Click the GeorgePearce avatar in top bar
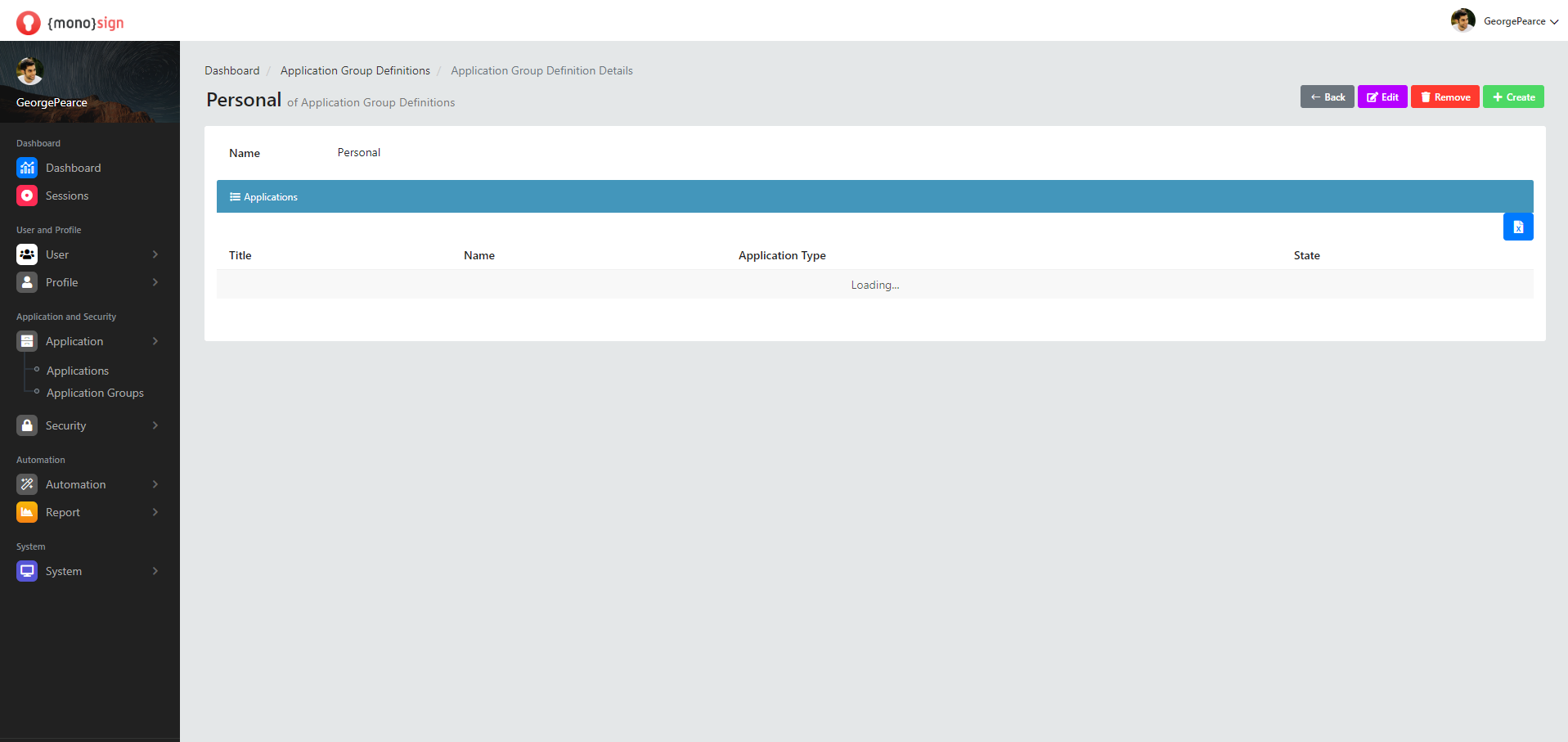 1463,20
